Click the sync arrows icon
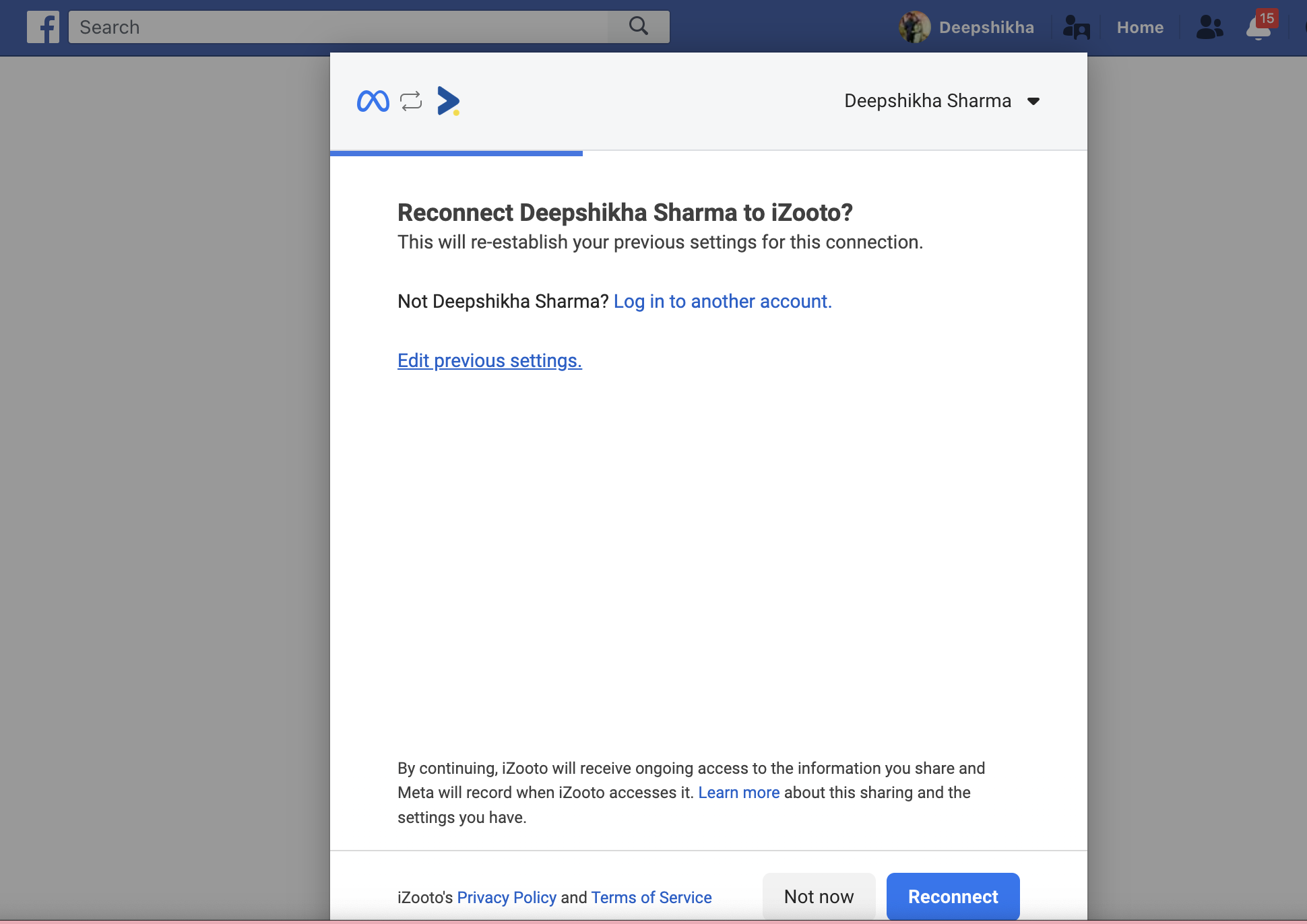This screenshot has width=1307, height=924. 411,101
